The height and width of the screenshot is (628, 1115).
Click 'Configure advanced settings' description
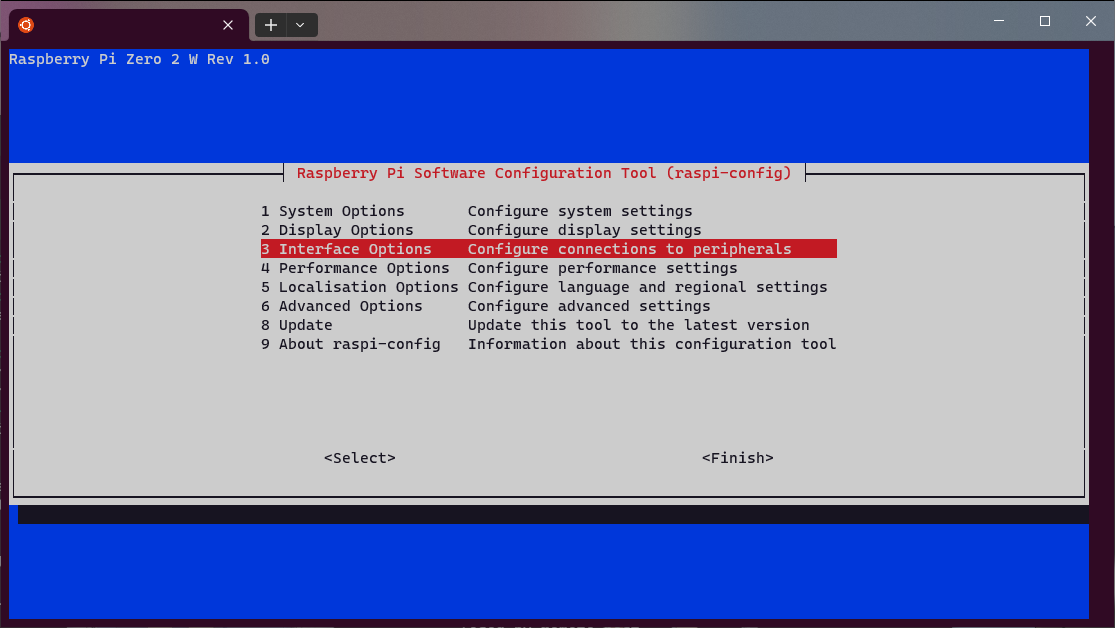[x=589, y=306]
